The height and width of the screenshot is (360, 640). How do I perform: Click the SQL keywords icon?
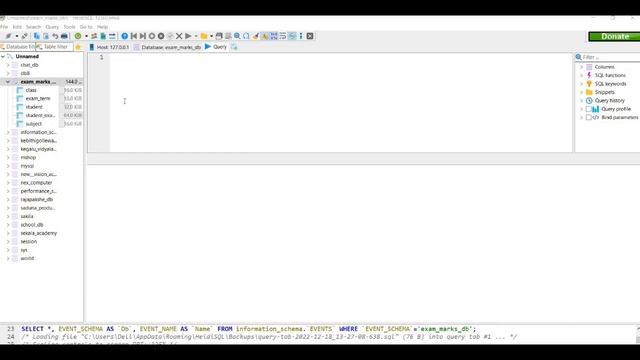(x=589, y=84)
